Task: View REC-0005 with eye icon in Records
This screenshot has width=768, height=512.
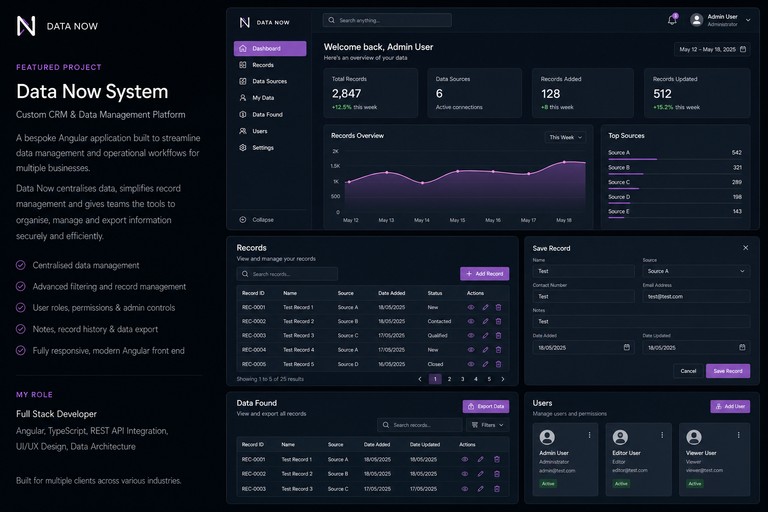Action: pyautogui.click(x=471, y=364)
